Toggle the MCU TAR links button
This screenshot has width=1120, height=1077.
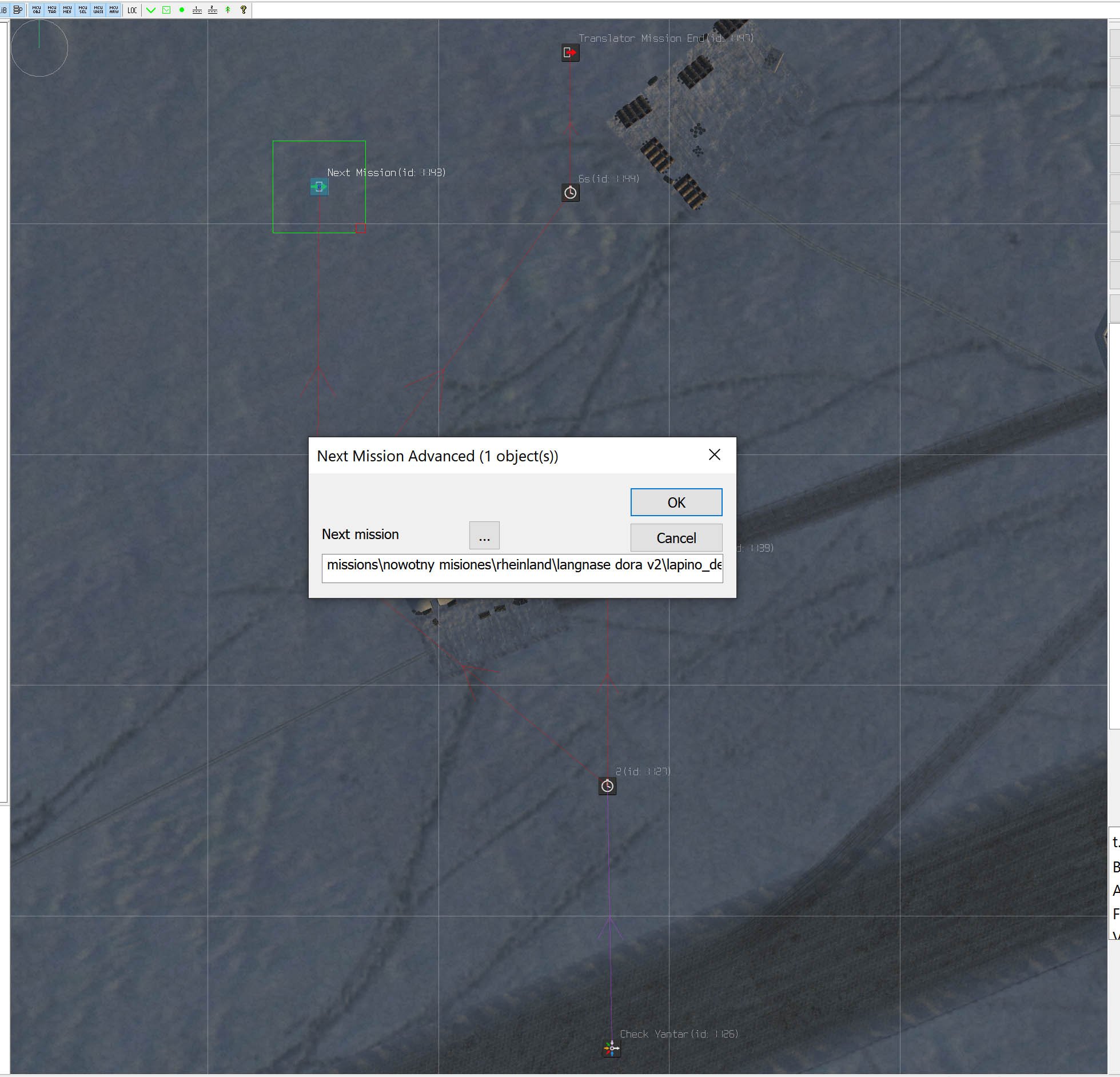[53, 10]
